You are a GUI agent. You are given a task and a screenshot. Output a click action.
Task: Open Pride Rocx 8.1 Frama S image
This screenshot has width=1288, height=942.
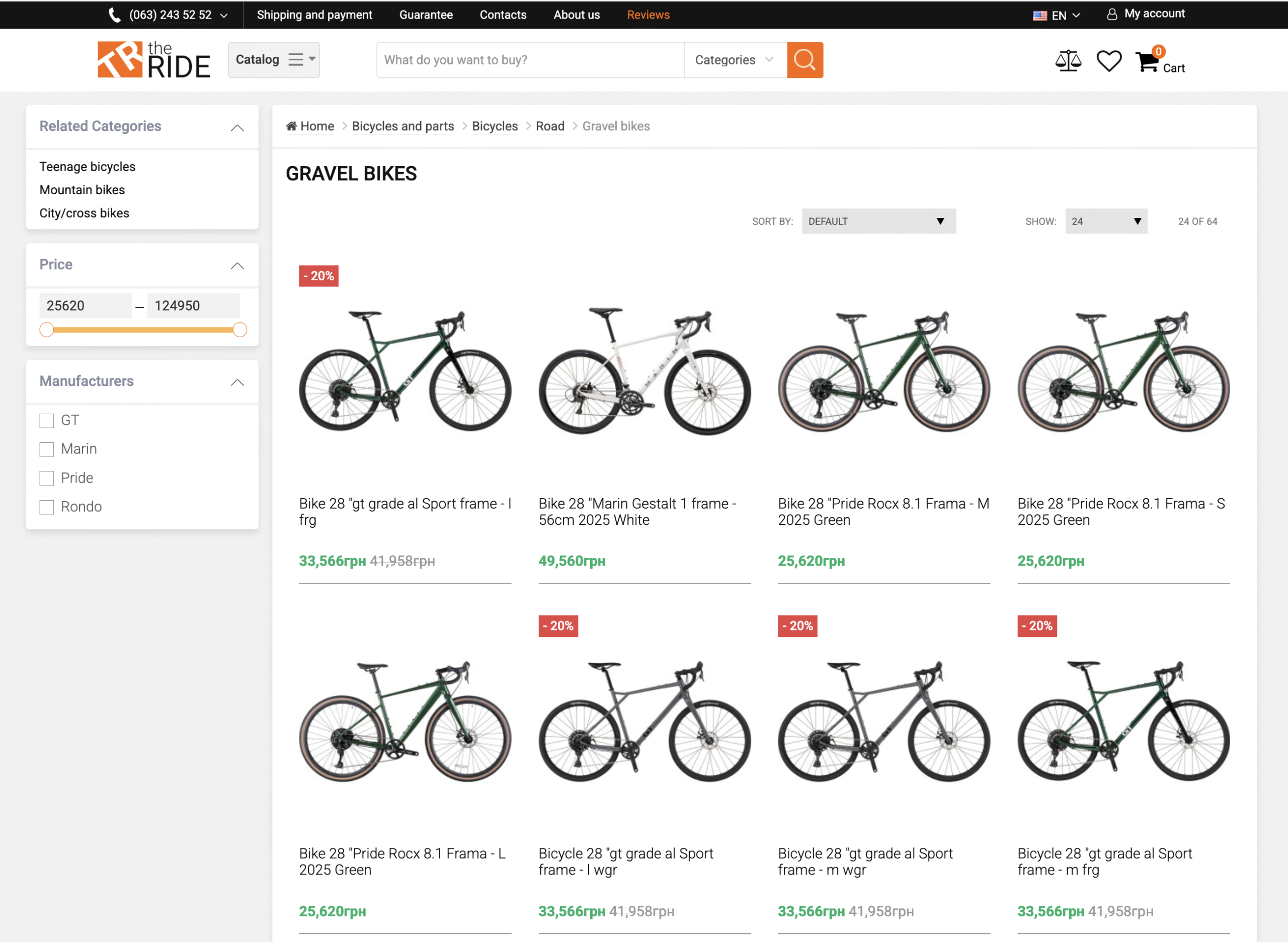[x=1123, y=371]
